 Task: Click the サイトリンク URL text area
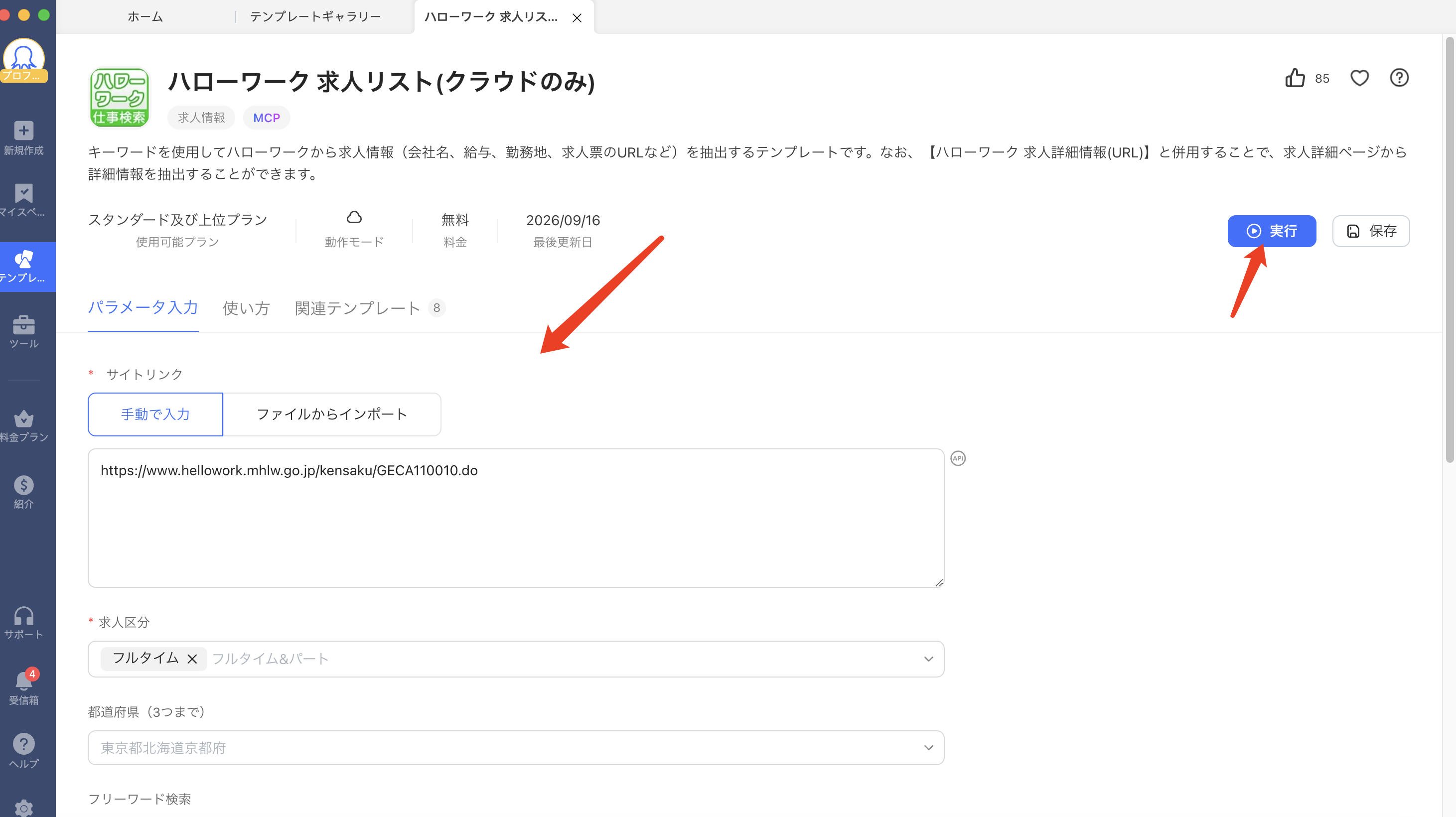(516, 518)
